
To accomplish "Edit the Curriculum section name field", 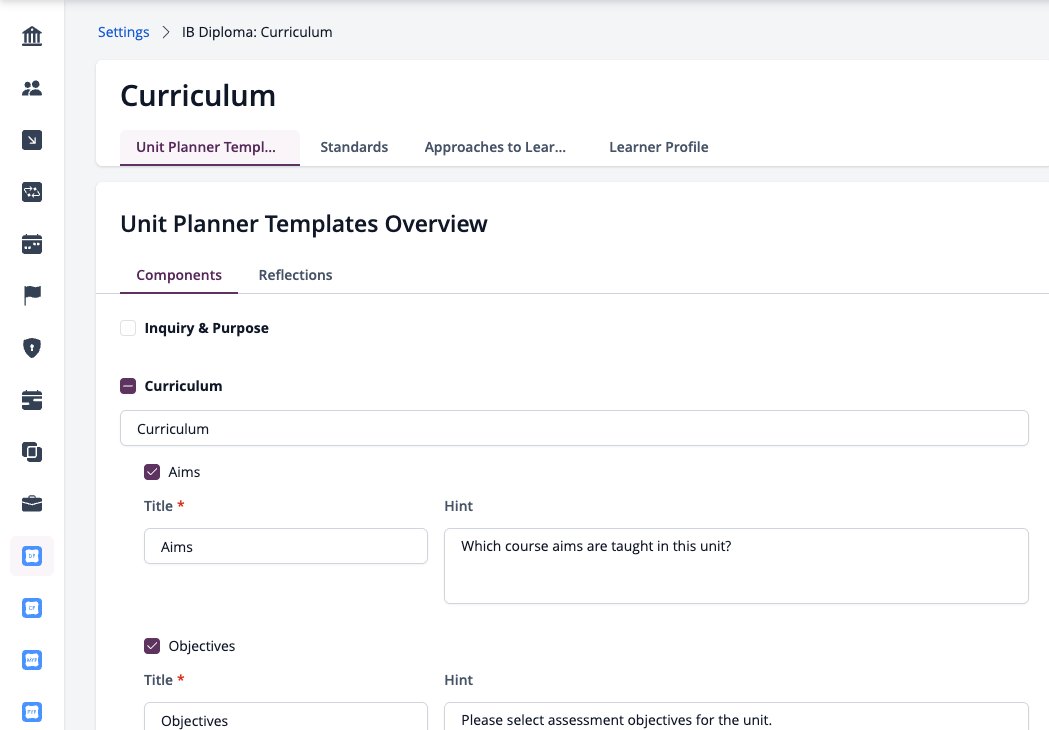I will 574,428.
